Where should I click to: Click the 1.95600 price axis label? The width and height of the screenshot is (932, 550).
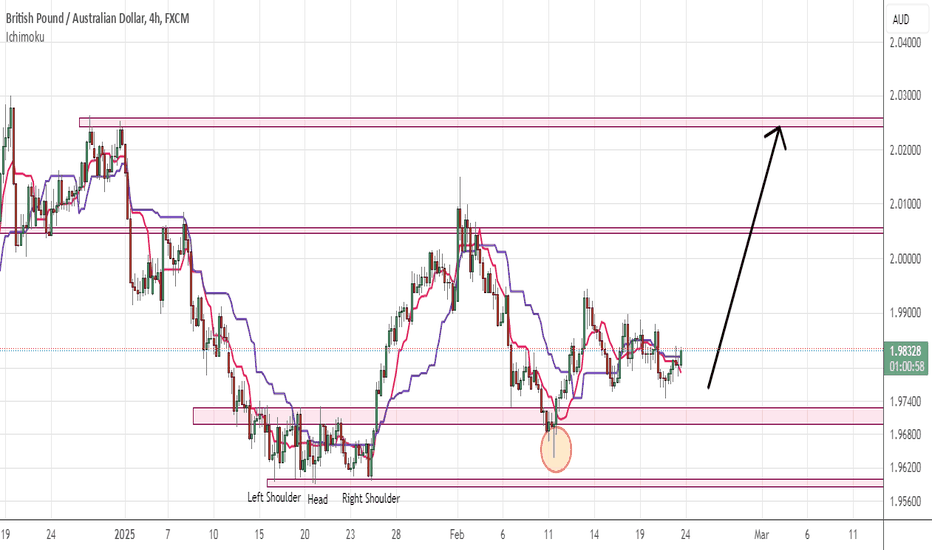(x=905, y=501)
